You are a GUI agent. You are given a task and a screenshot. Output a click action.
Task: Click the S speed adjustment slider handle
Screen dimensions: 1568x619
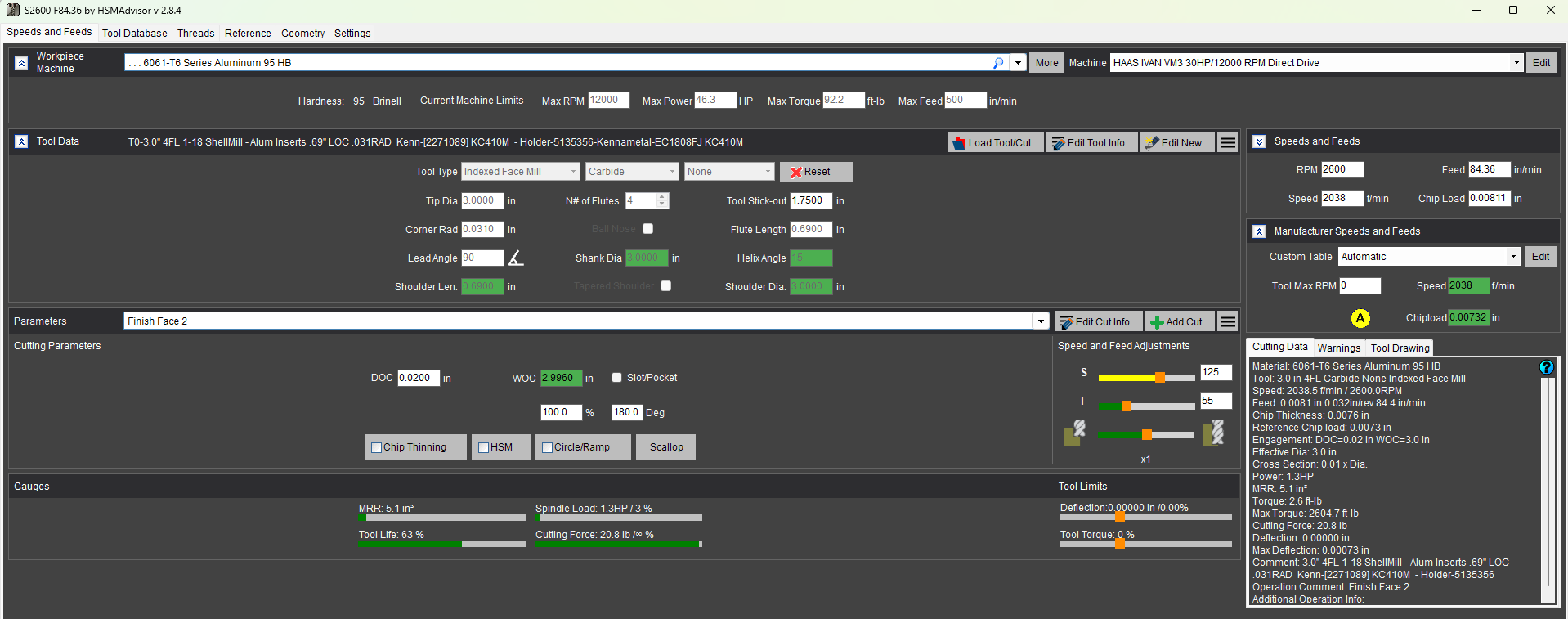tap(1159, 377)
